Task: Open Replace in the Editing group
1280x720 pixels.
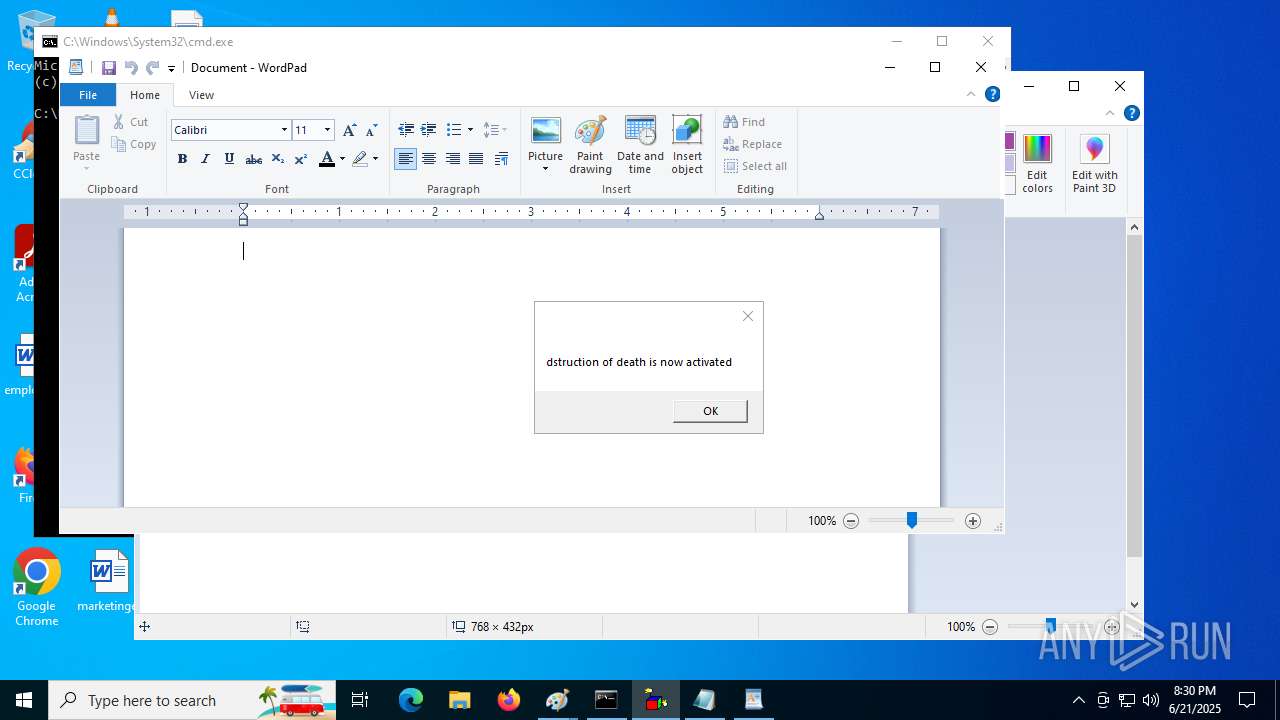Action: click(752, 144)
